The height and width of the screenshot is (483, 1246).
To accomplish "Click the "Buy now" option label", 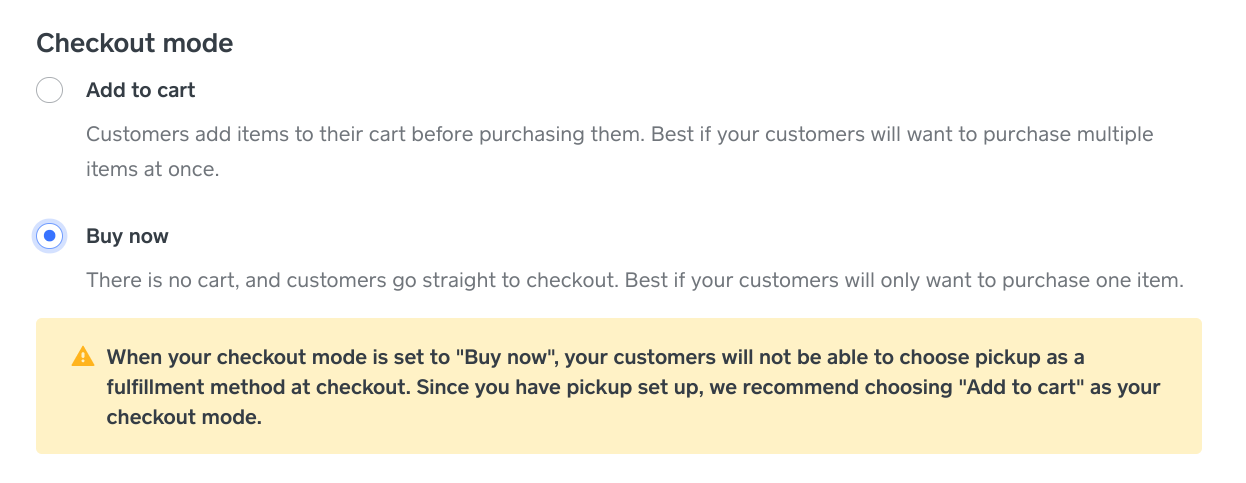I will click(x=127, y=237).
